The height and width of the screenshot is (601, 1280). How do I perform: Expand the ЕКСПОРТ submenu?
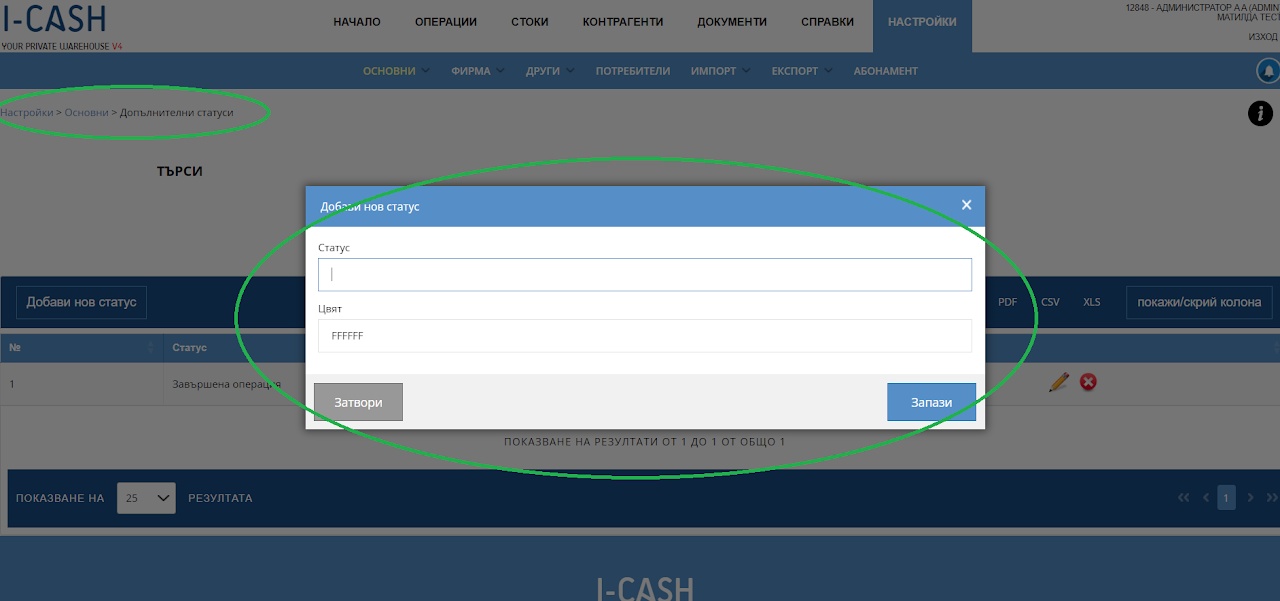(x=802, y=71)
